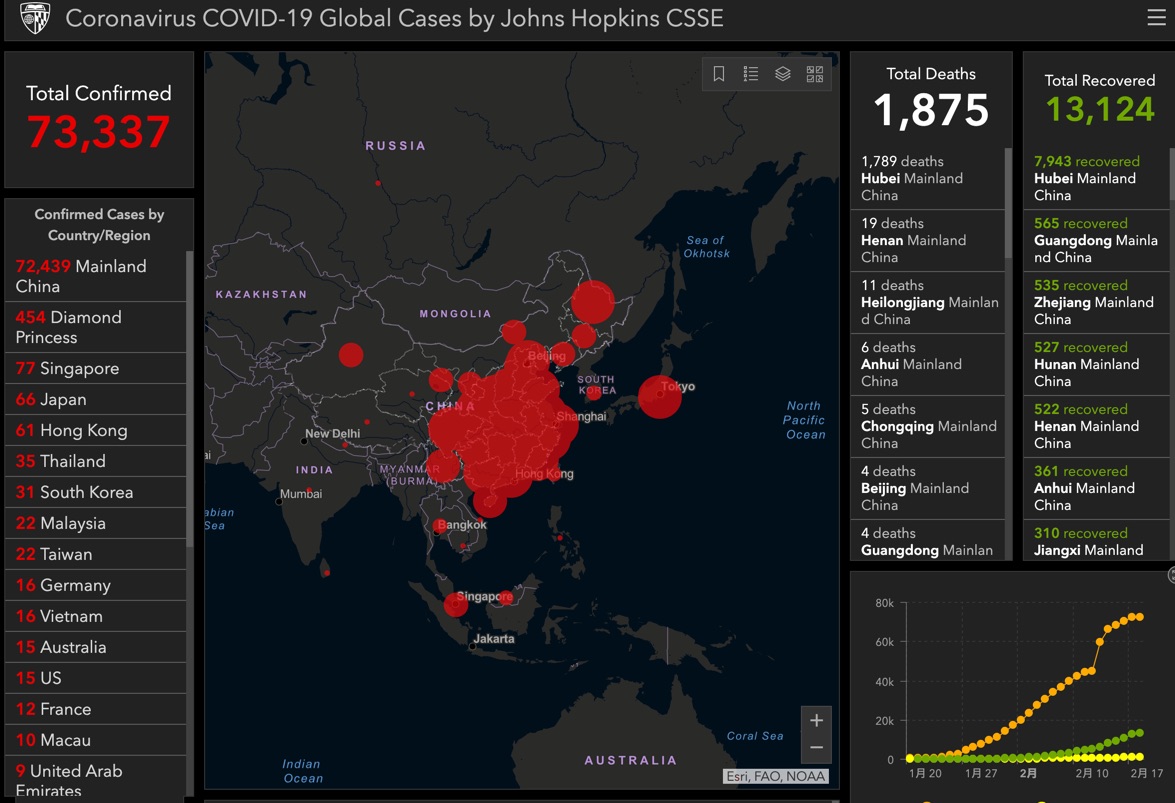This screenshot has width=1175, height=803.
Task: Click the large red circle in northeast China
Action: 593,301
